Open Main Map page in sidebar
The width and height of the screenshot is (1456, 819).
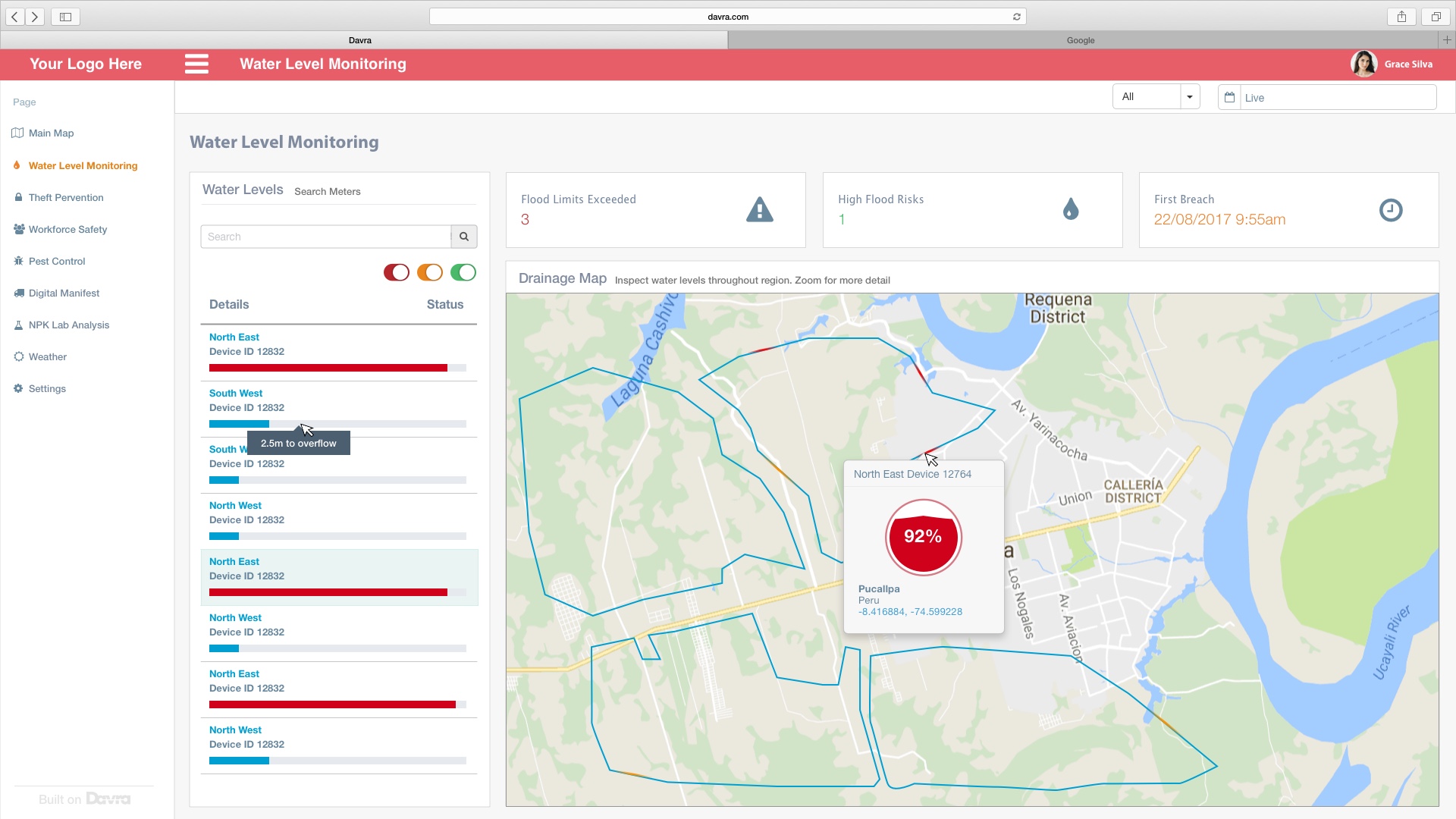point(51,133)
